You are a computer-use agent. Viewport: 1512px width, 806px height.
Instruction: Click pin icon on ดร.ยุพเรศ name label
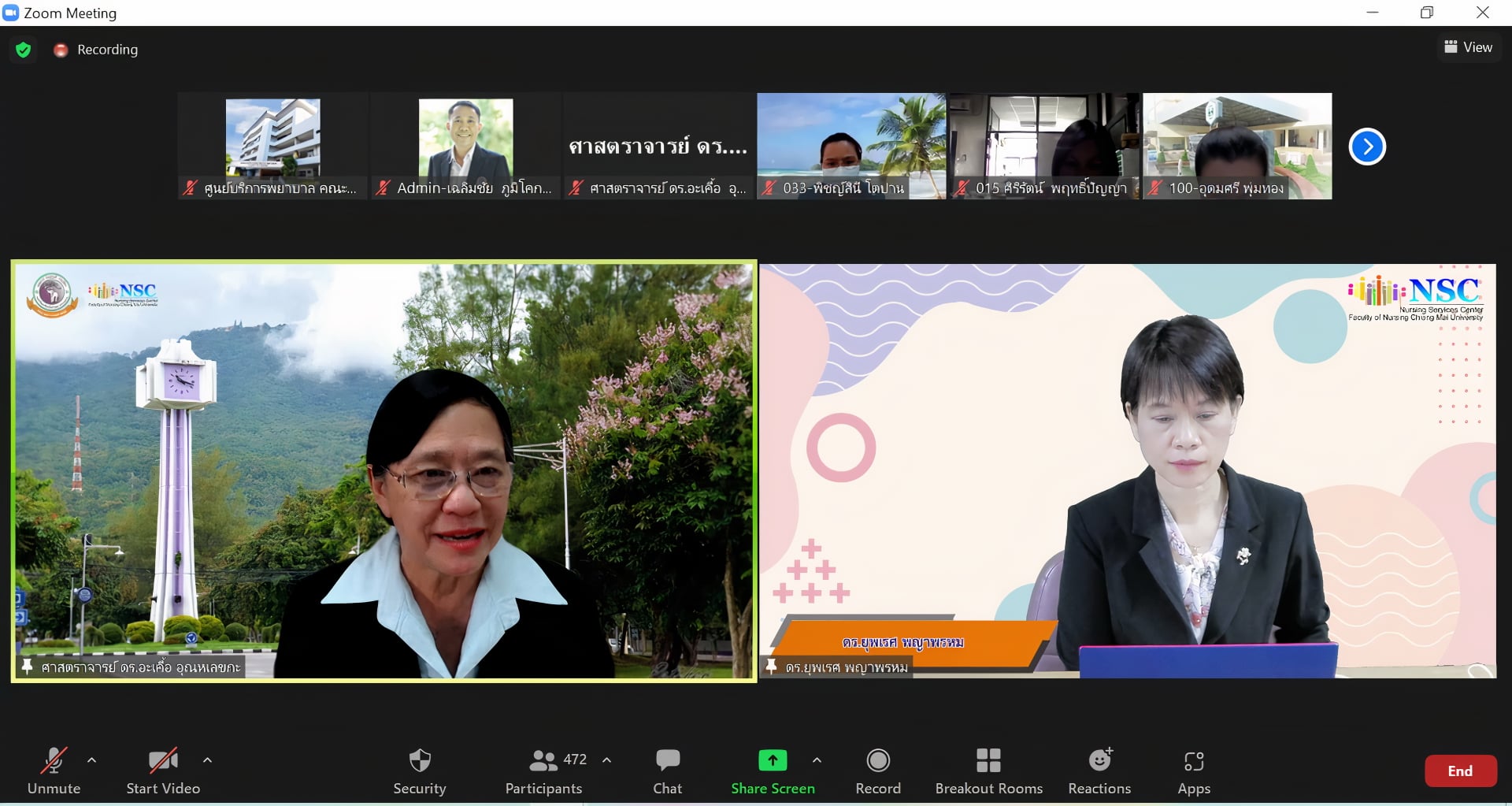(x=771, y=667)
